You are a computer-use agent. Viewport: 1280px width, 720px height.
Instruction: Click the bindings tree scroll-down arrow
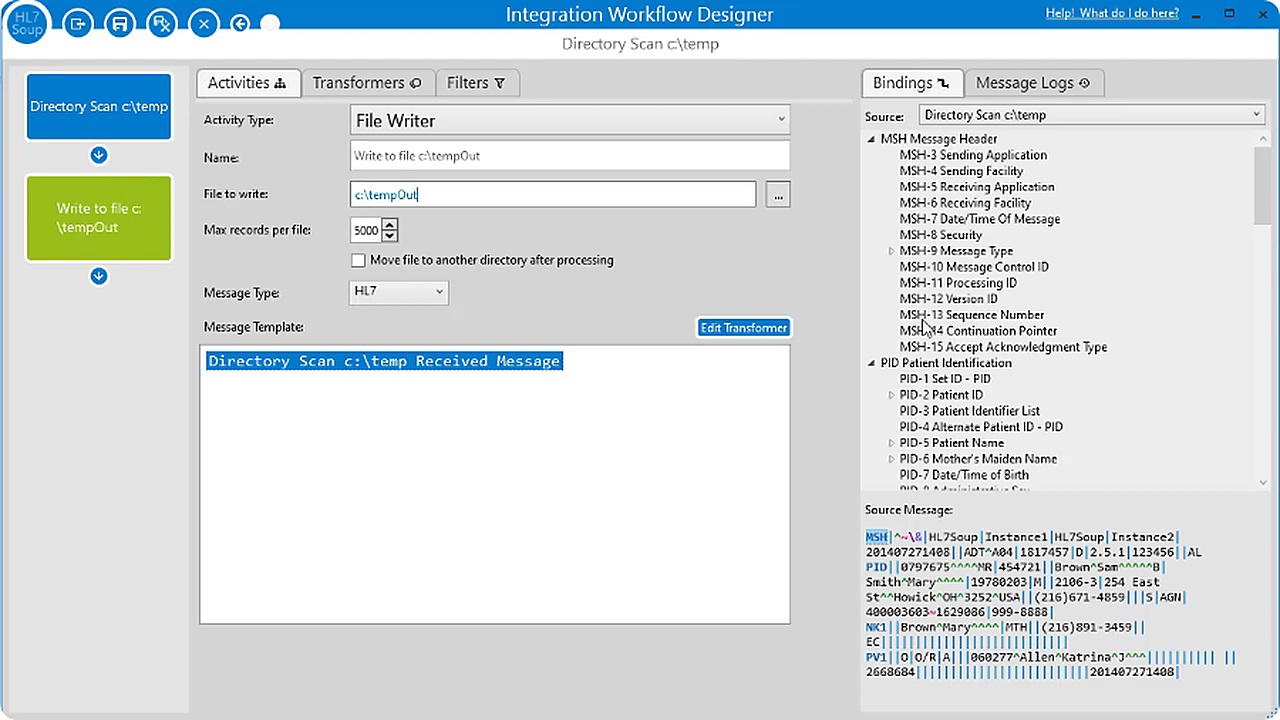point(1262,482)
